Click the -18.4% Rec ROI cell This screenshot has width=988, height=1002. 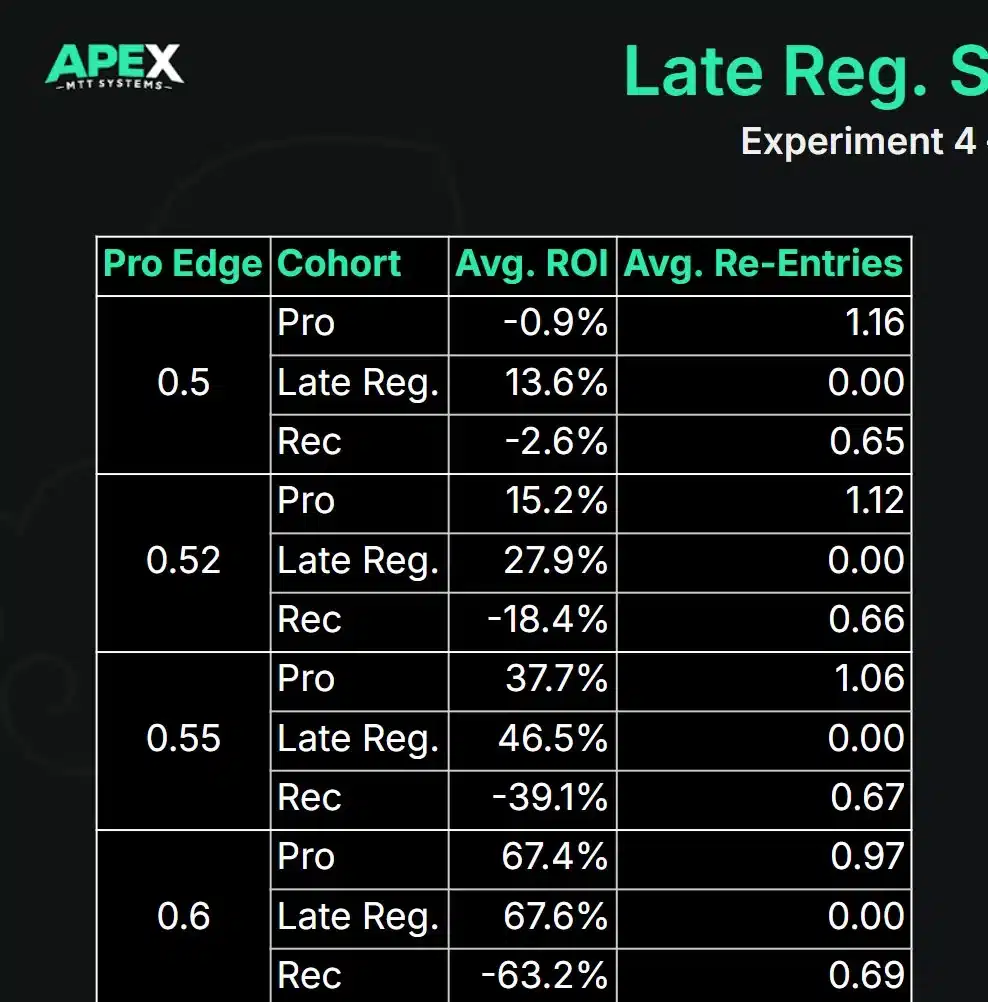(x=548, y=620)
